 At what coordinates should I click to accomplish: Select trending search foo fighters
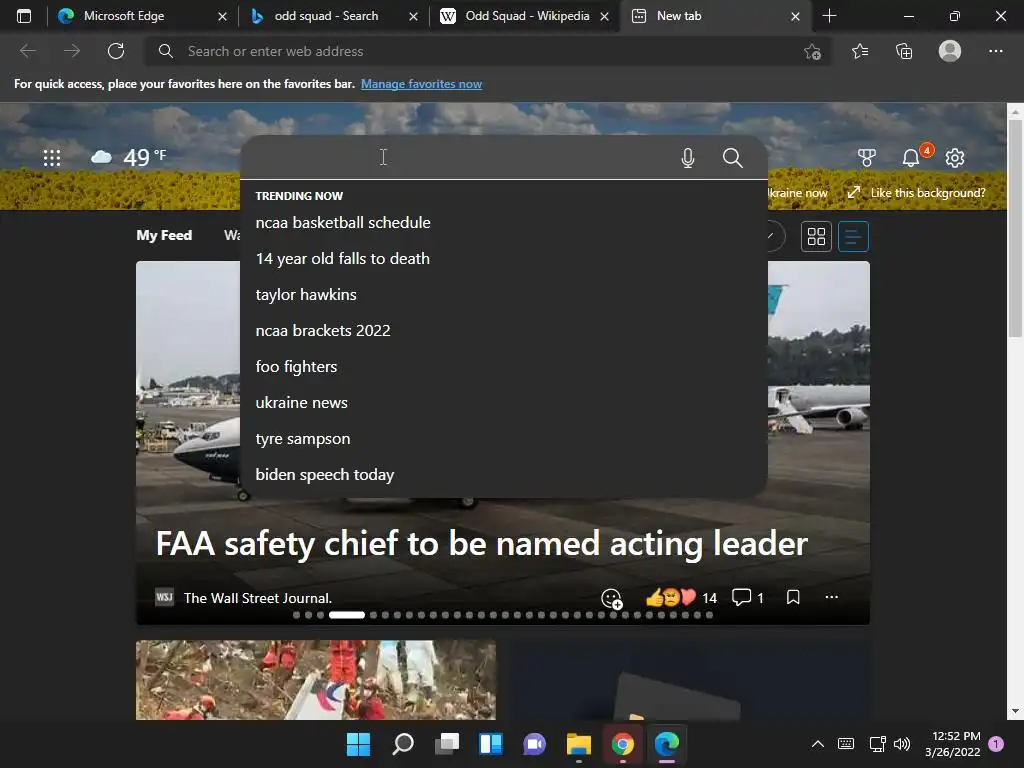click(x=504, y=366)
